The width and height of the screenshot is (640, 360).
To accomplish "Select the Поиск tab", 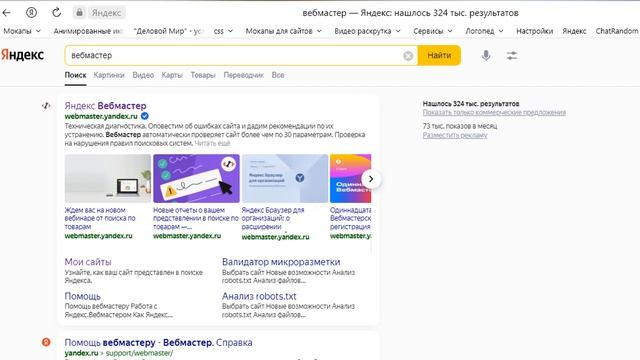I will pyautogui.click(x=75, y=75).
